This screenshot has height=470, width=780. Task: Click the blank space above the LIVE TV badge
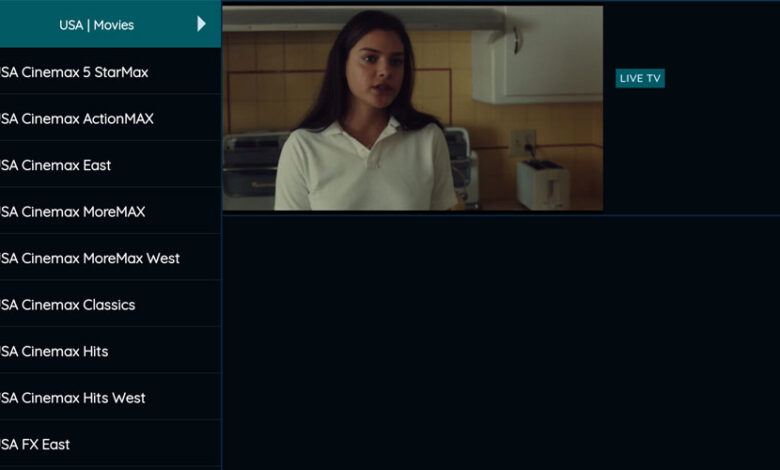[x=640, y=37]
